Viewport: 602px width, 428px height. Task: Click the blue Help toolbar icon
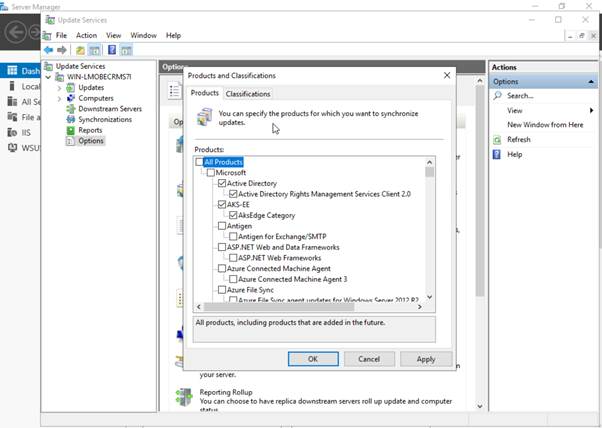coord(112,50)
